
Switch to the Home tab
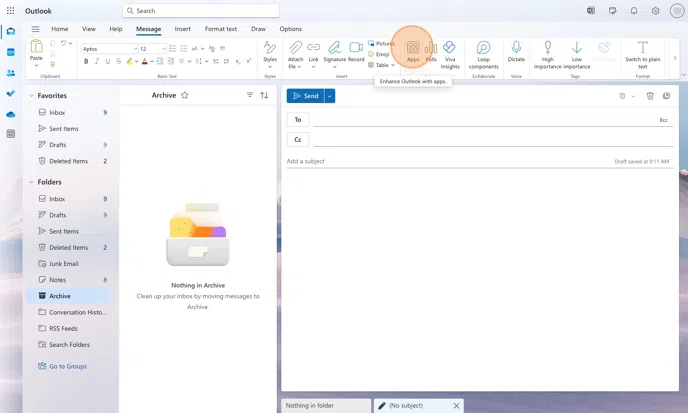click(x=60, y=29)
